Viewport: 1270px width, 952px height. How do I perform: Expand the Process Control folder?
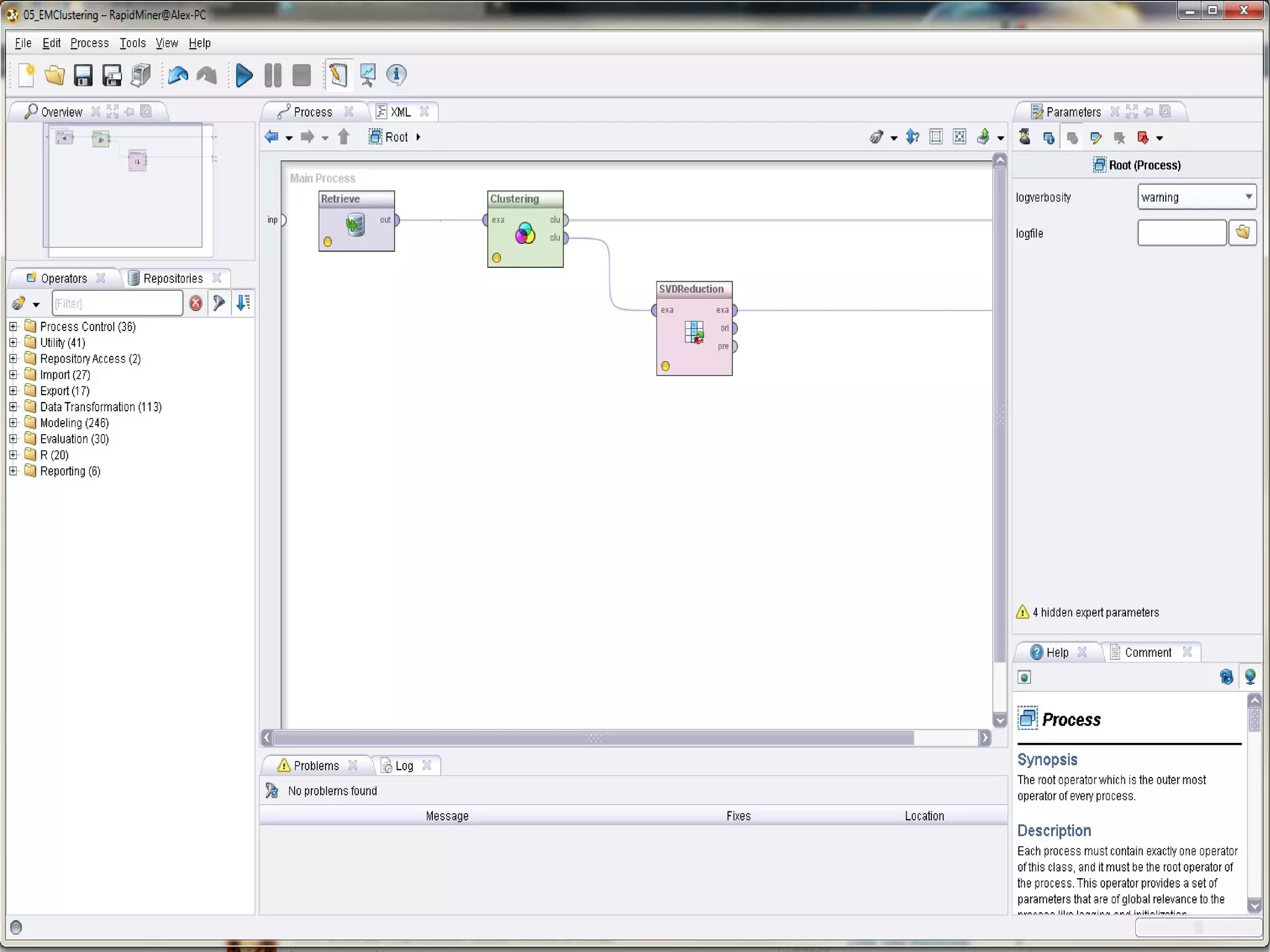coord(13,326)
